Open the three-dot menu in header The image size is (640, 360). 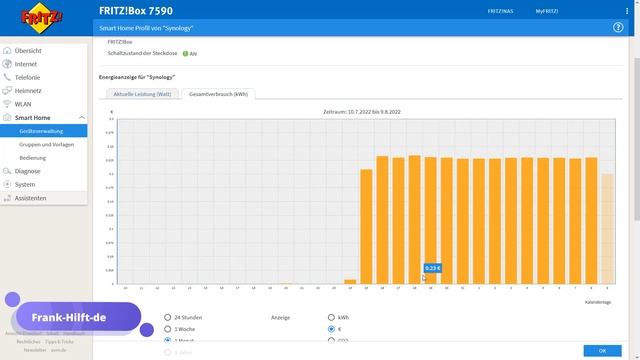point(627,11)
